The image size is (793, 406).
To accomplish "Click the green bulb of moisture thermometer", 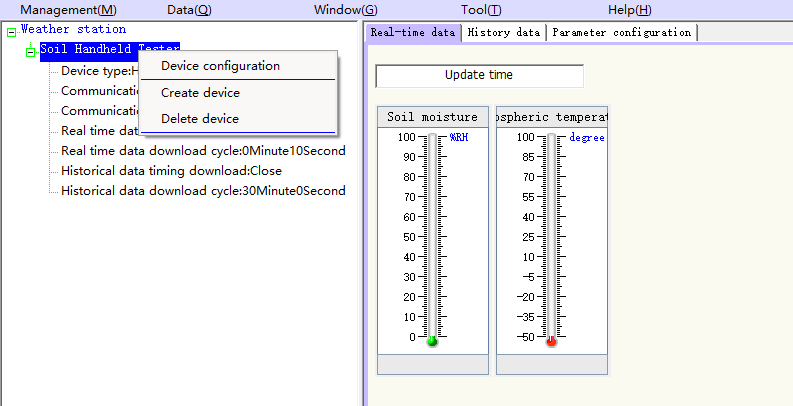I will click(432, 341).
